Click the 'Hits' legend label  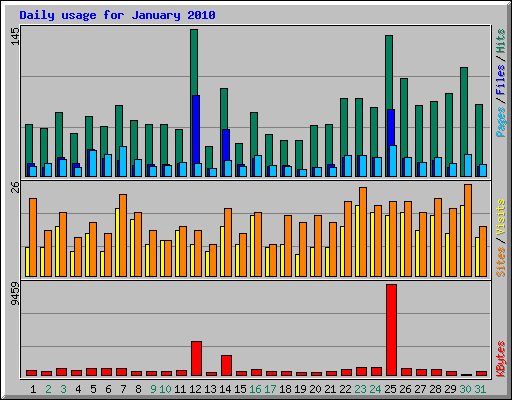(501, 41)
